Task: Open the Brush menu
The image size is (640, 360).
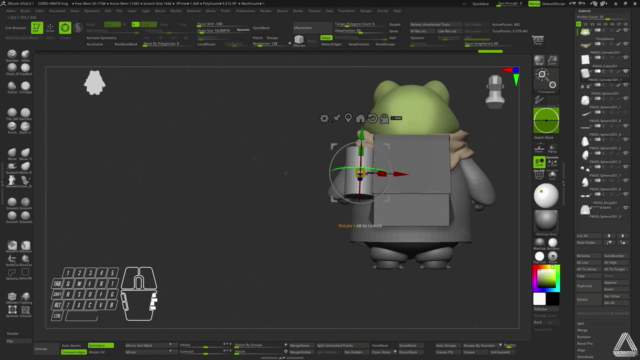Action: [x=25, y=11]
